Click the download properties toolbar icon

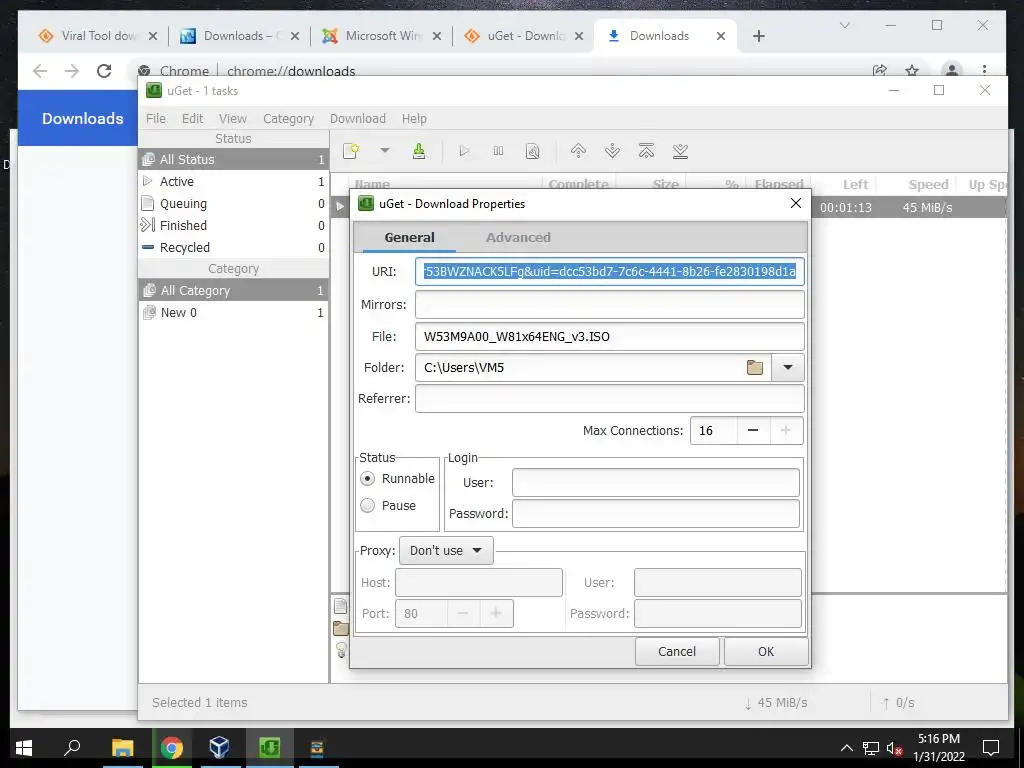coord(533,151)
